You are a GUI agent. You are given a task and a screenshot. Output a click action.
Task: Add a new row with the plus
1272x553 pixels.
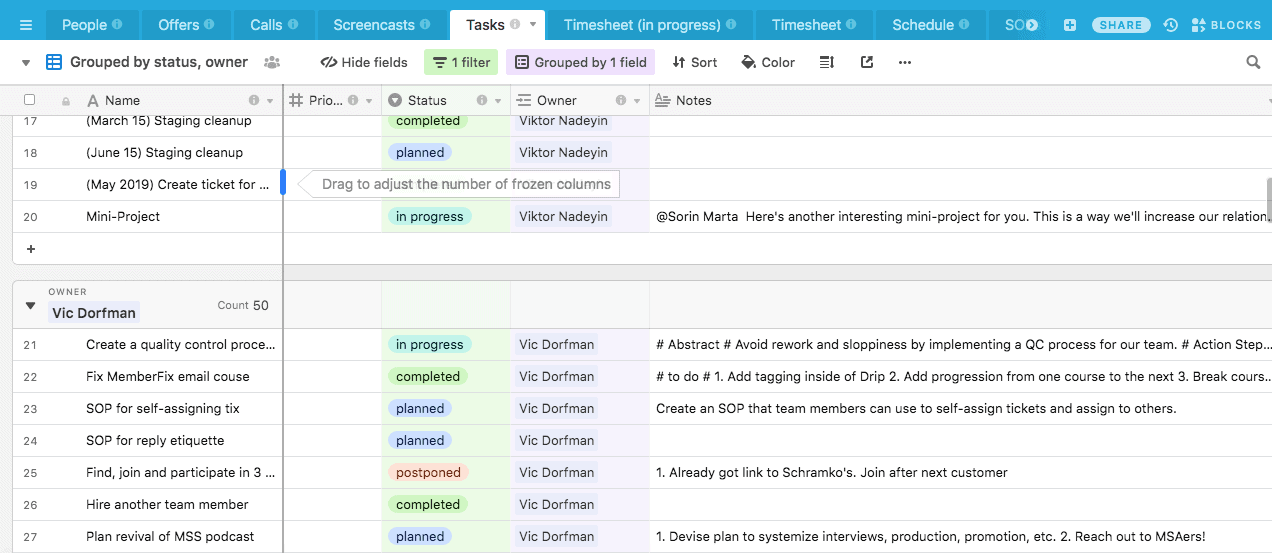tap(30, 249)
